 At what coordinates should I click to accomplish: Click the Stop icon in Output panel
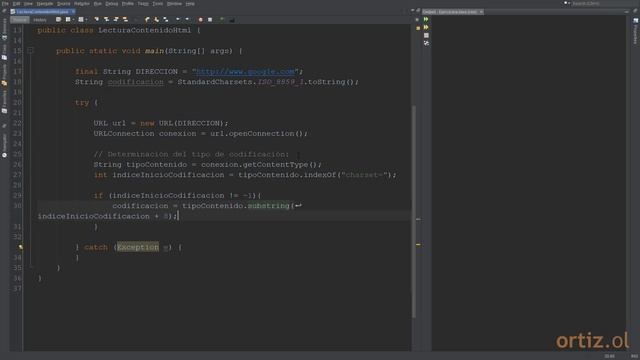pos(426,35)
